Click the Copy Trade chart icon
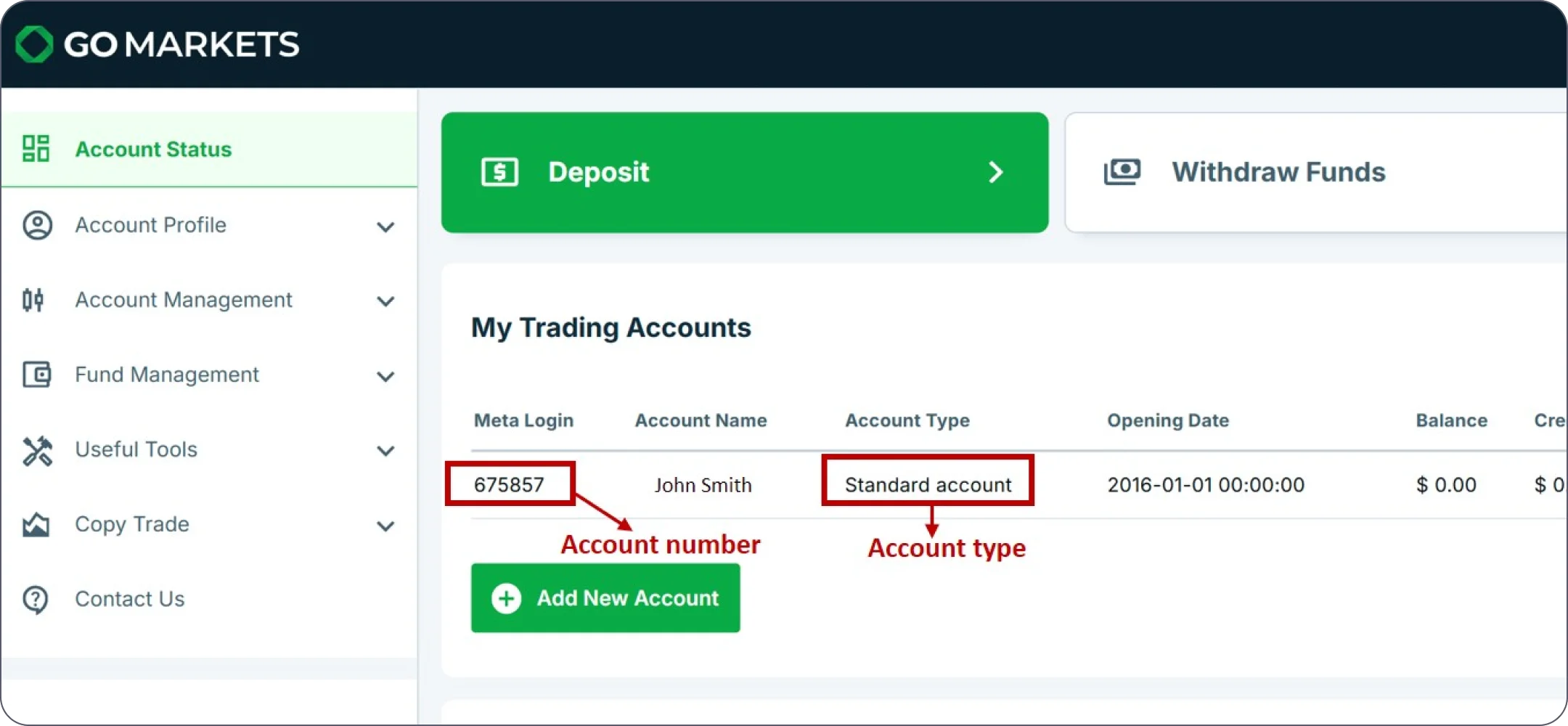The width and height of the screenshot is (1568, 726). click(x=36, y=524)
